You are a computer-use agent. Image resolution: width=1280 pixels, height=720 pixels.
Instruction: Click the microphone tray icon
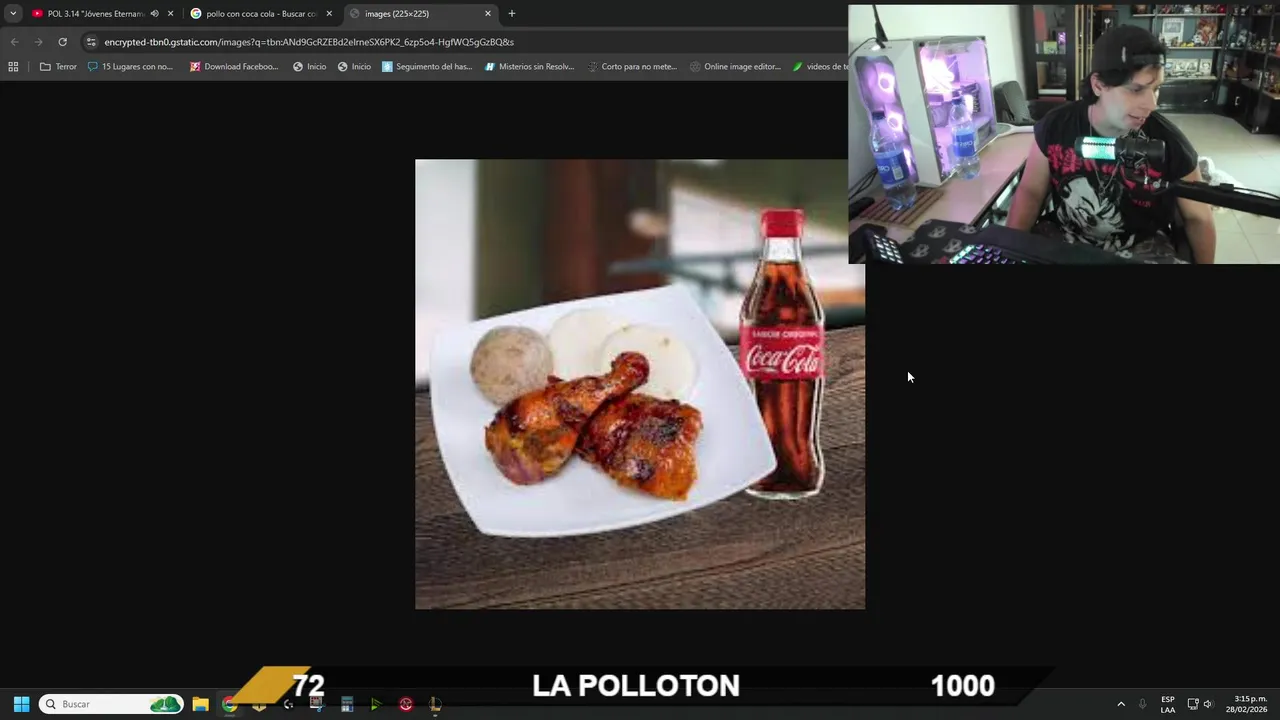(1142, 704)
